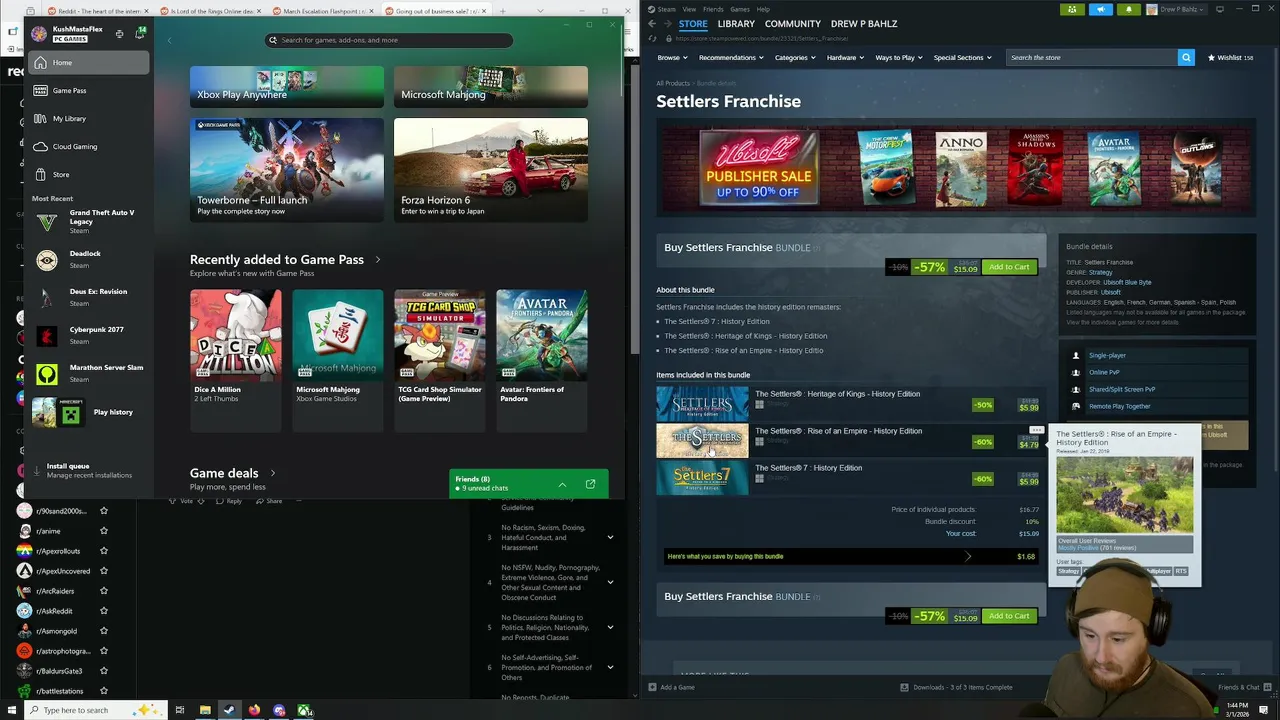Open Firefox from the Windows taskbar

[254, 710]
